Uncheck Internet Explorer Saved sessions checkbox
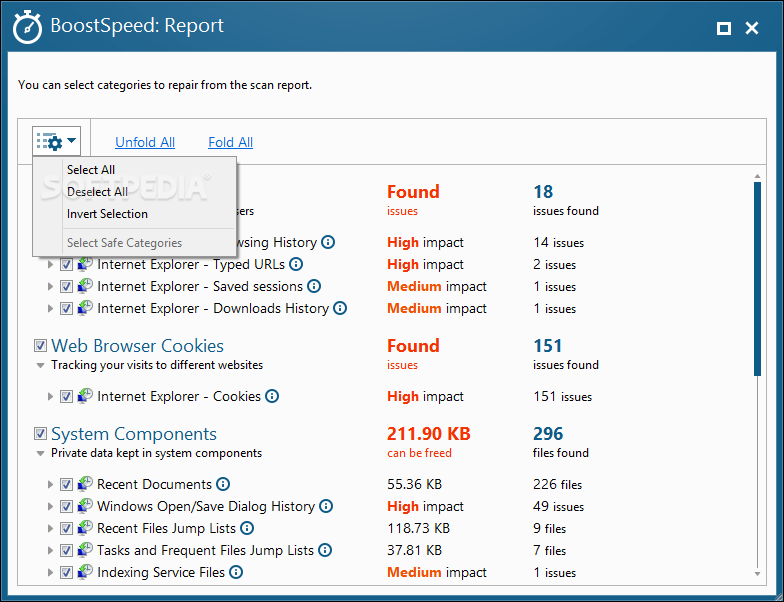The image size is (784, 602). (x=66, y=286)
